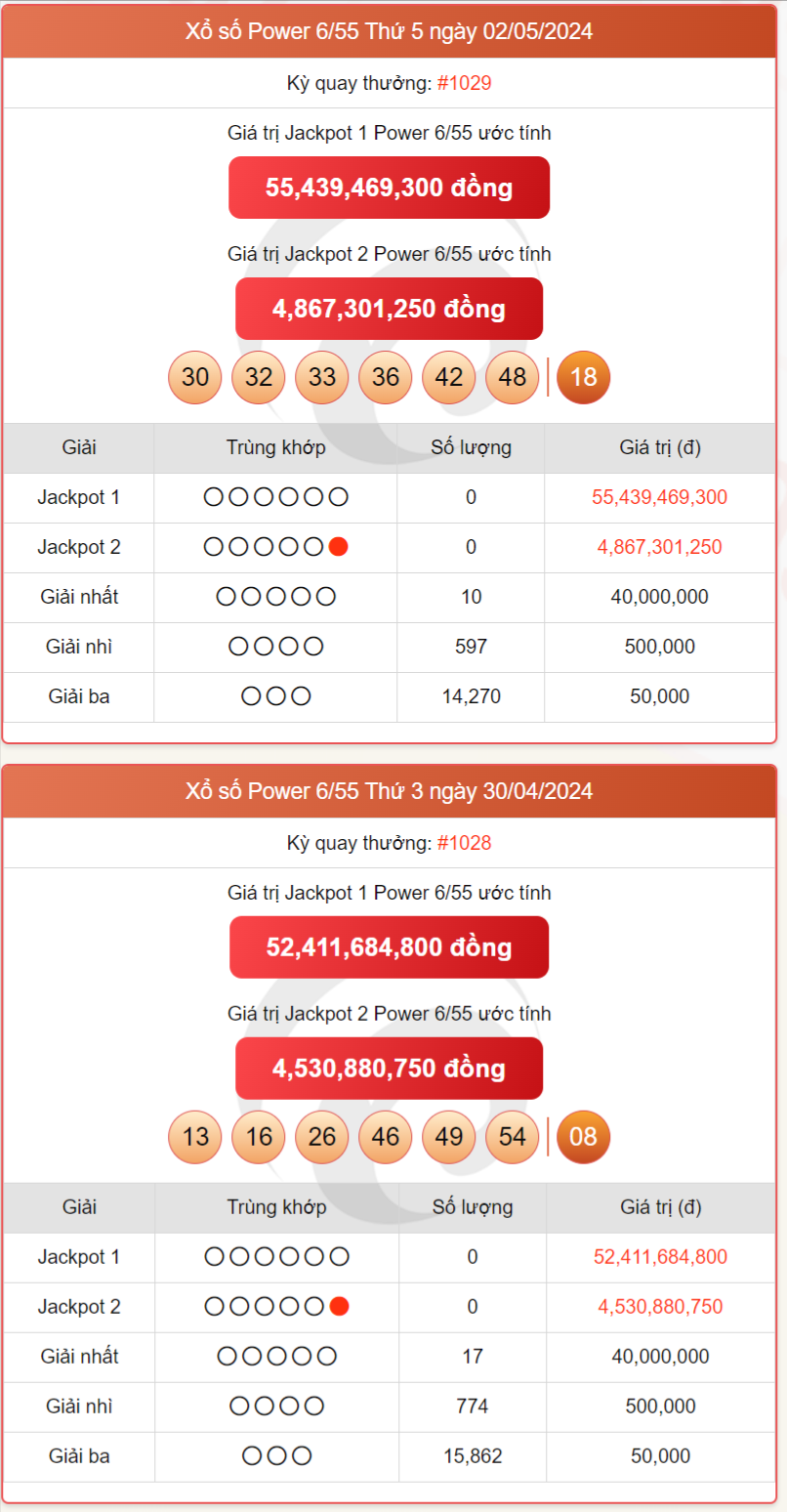Click the orange power ball 18
Viewport: 787px width, 1512px height.
(x=583, y=377)
